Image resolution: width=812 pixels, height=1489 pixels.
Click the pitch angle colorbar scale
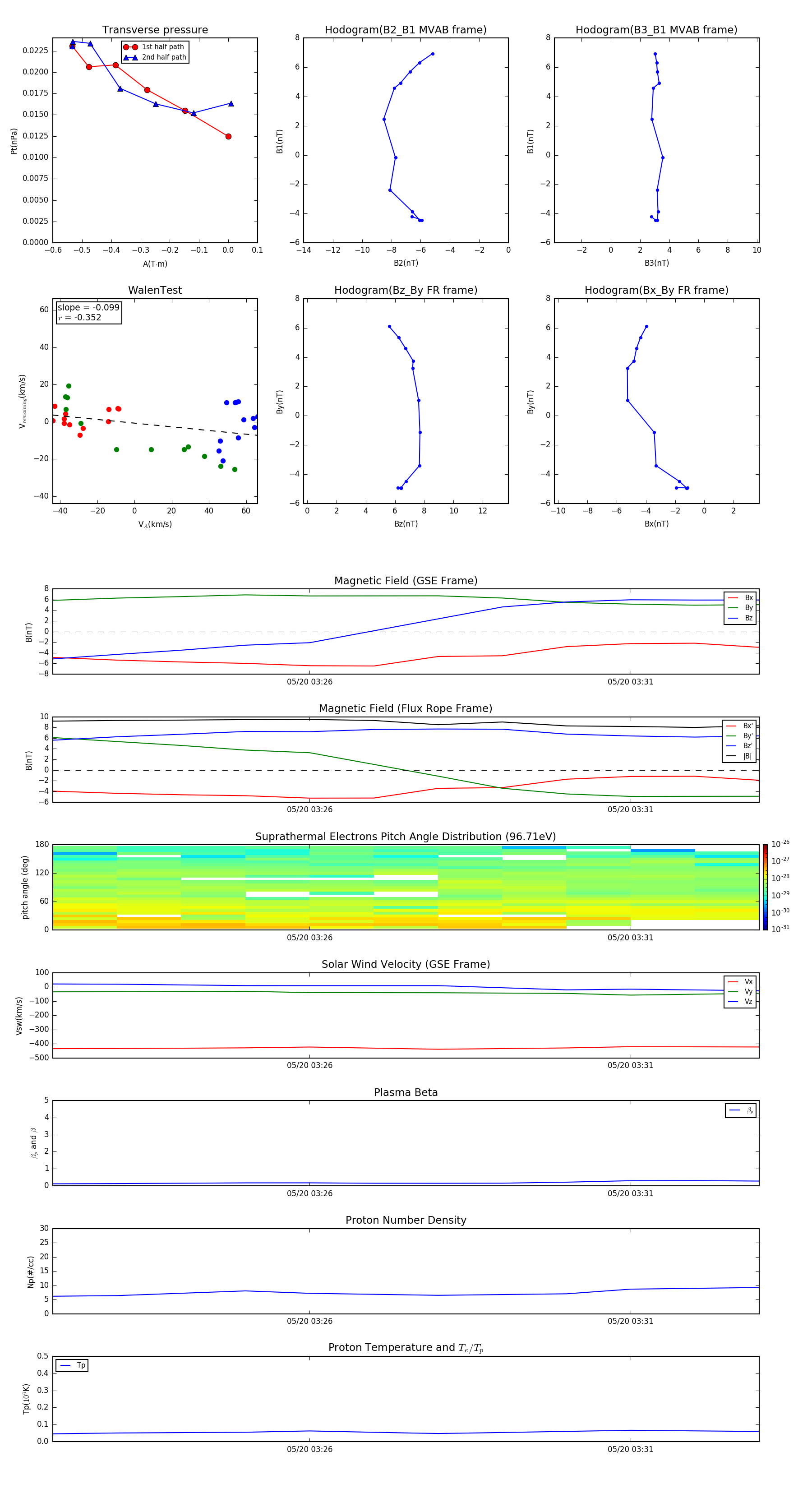[x=765, y=887]
